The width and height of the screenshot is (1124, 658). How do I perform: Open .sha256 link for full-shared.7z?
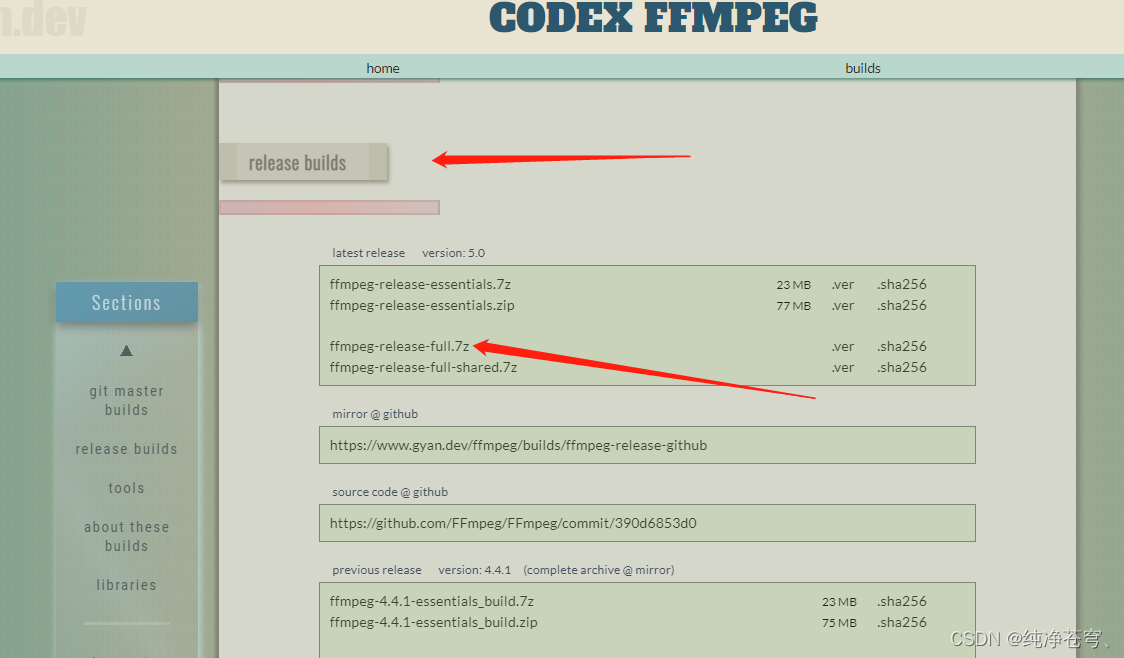(x=902, y=367)
